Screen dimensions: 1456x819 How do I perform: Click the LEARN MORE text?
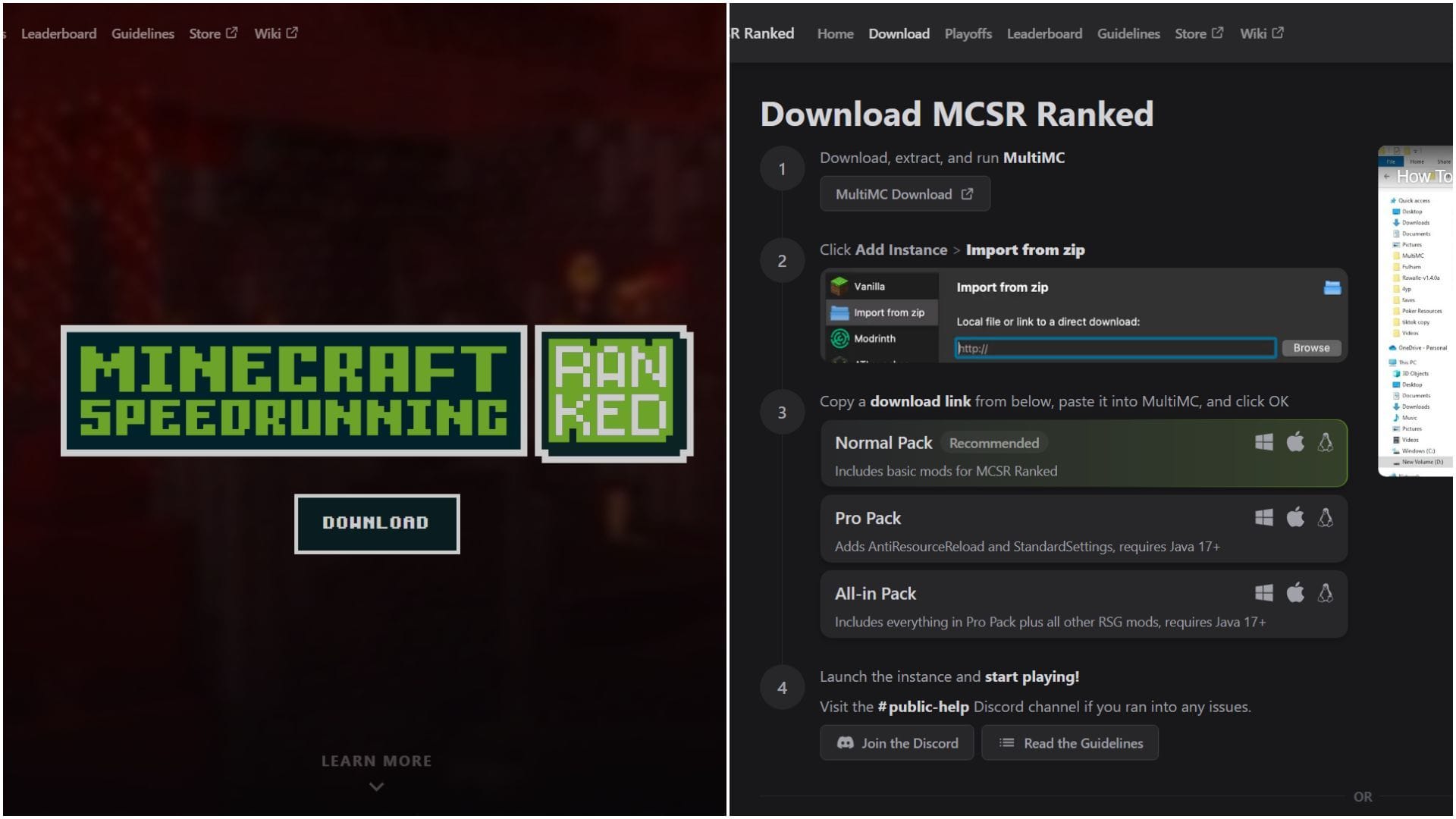click(x=376, y=761)
